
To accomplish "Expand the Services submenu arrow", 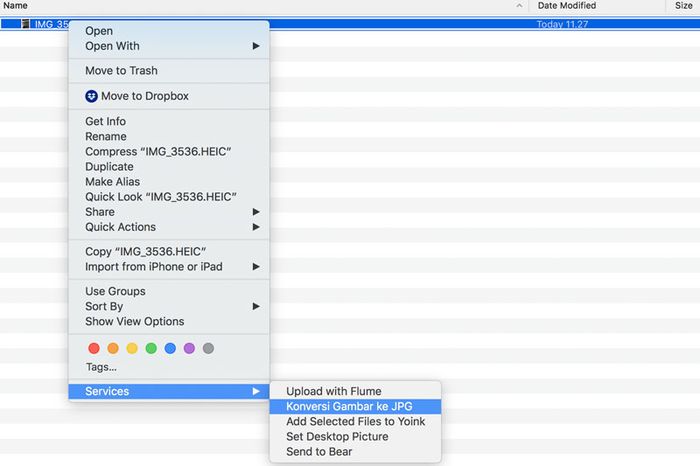I will pos(256,391).
